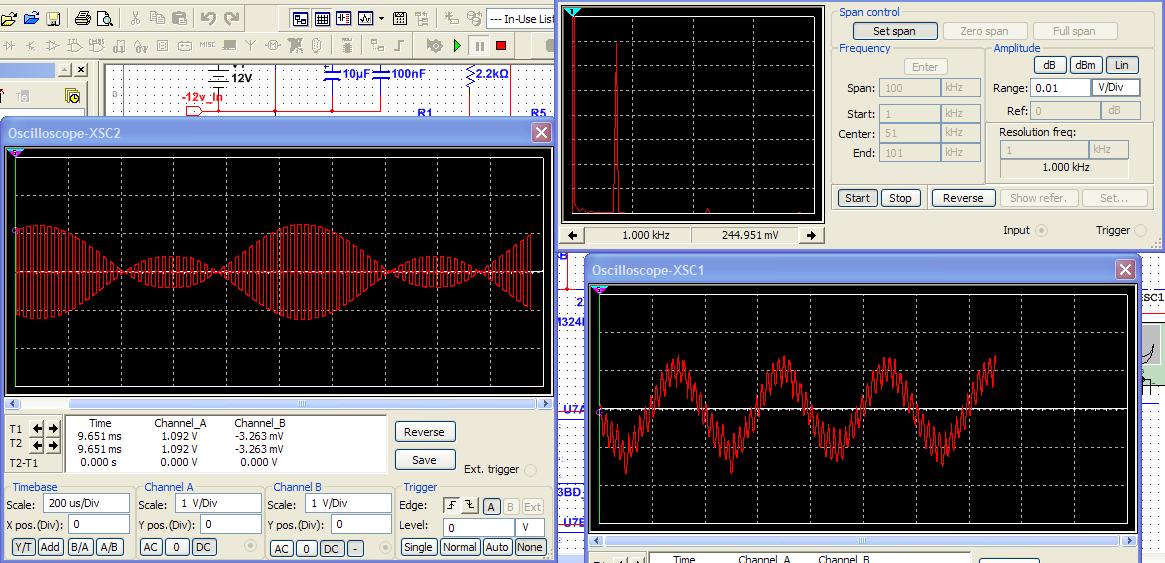
Task: Select A/B display mode
Action: point(109,547)
